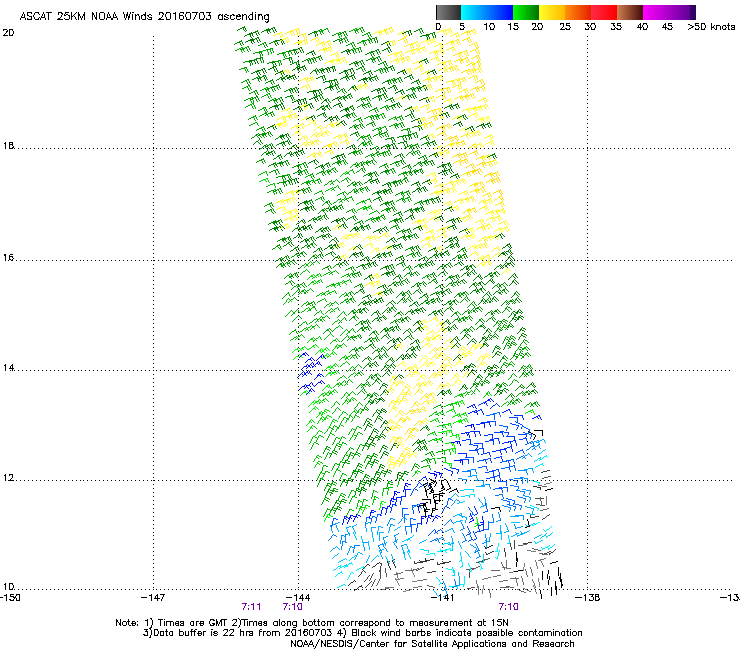Click the 'Black wind barbs indicate possible contamination' note
The width and height of the screenshot is (740, 650).
[x=467, y=633]
